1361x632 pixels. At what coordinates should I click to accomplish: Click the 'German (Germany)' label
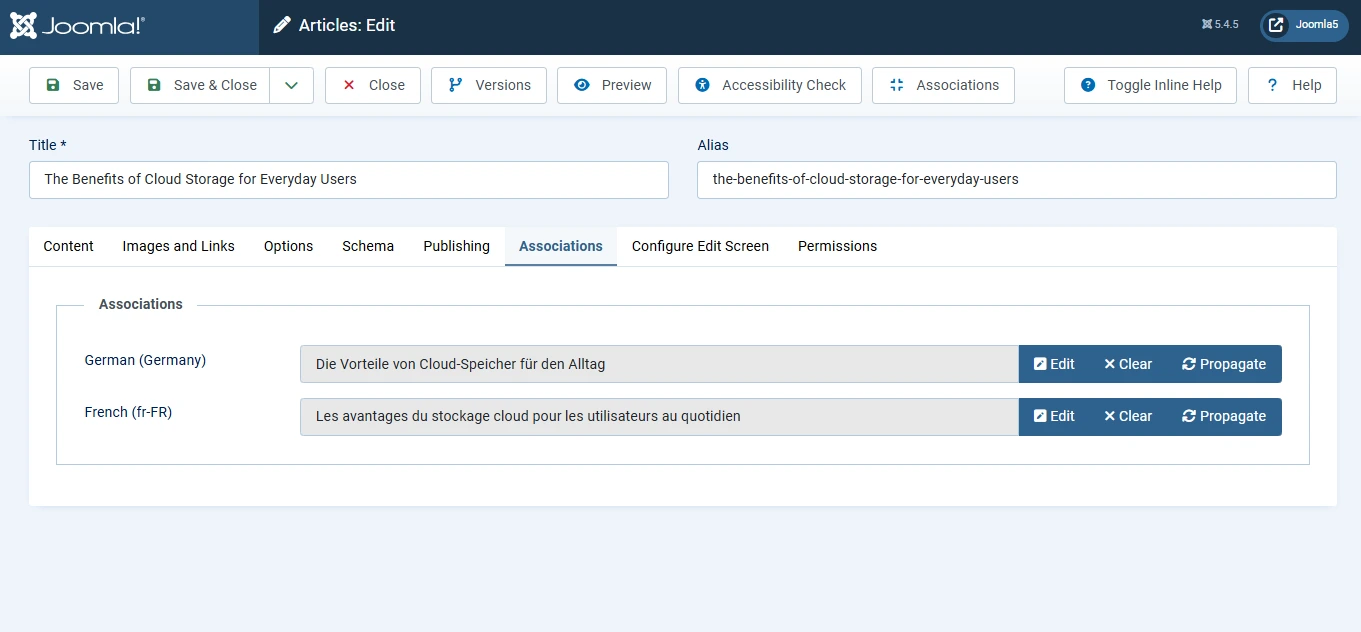point(145,360)
